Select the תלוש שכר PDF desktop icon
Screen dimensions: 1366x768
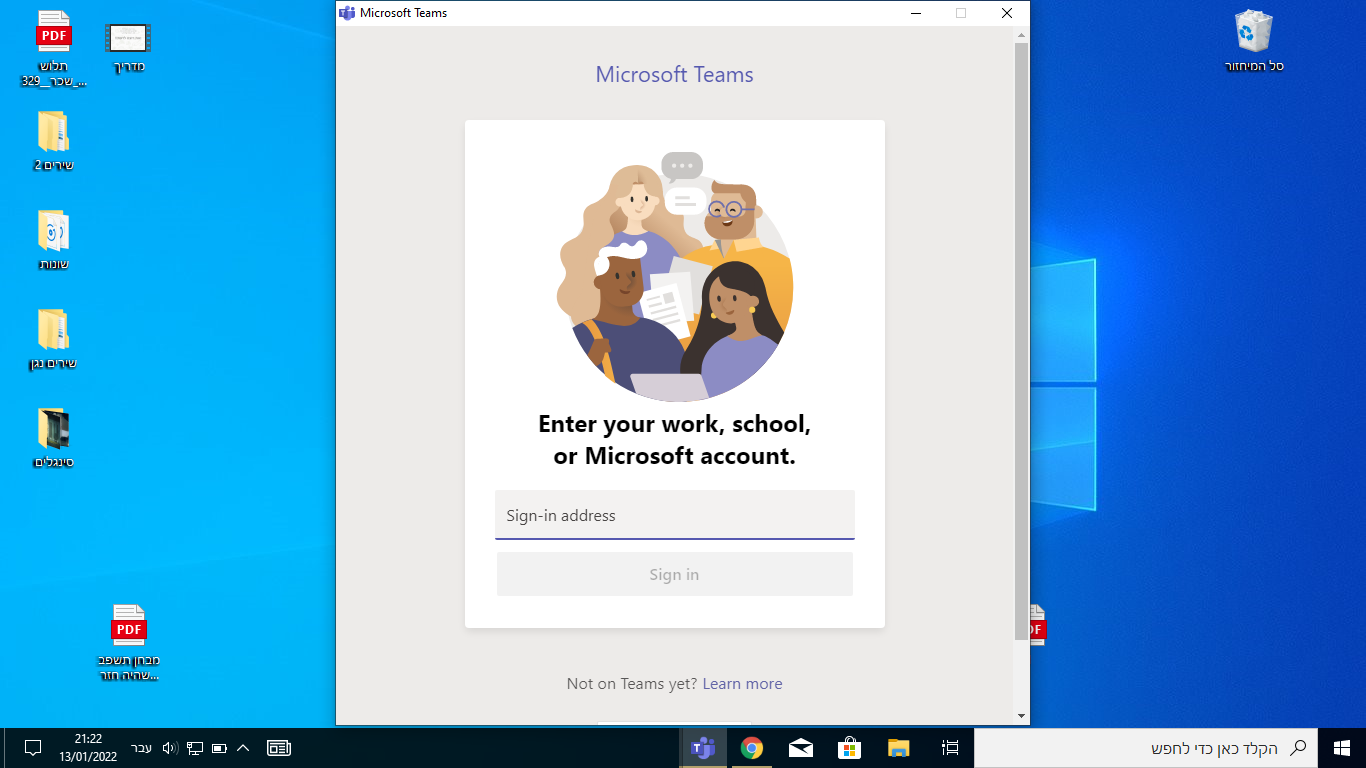(54, 49)
